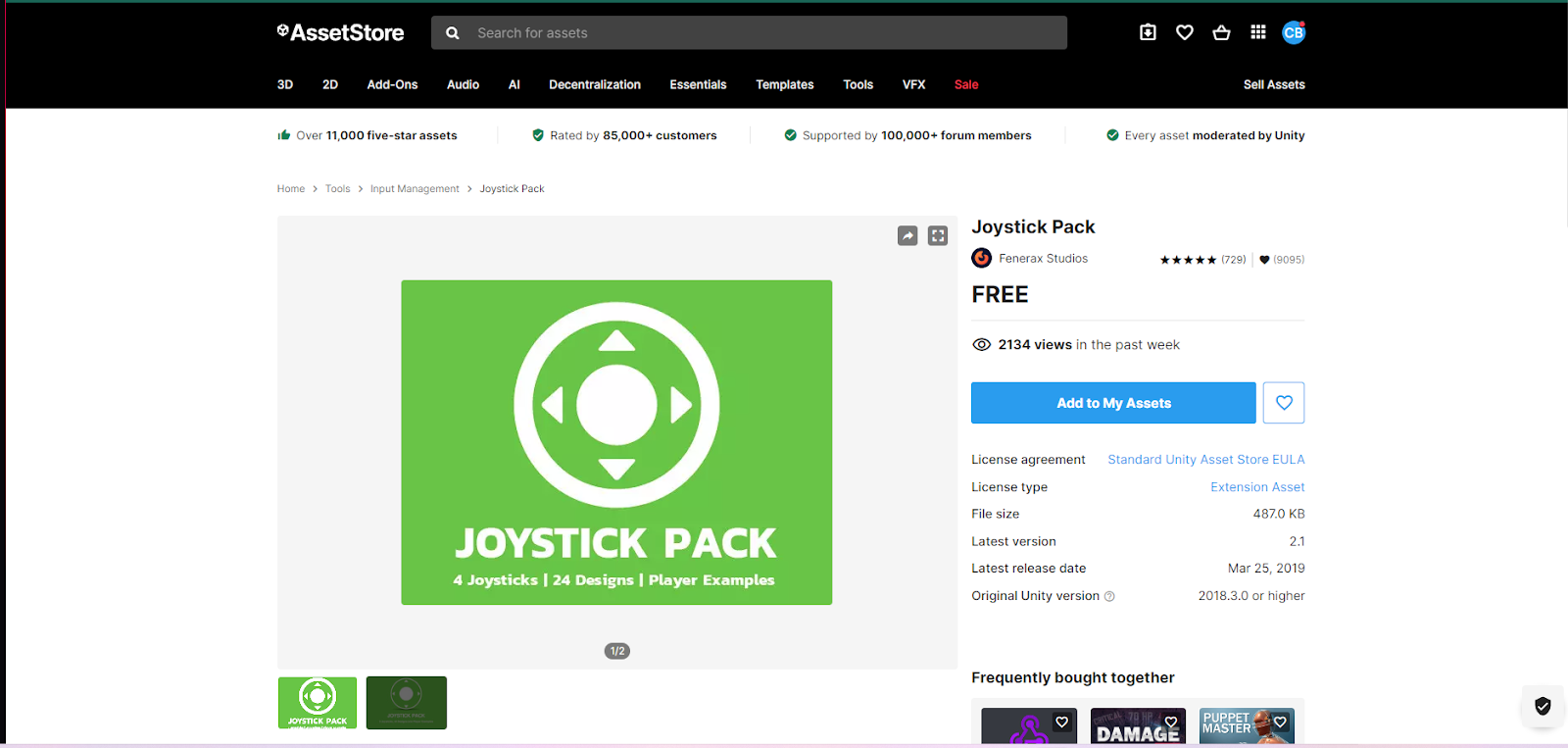Go to Tools breadcrumb

click(337, 189)
